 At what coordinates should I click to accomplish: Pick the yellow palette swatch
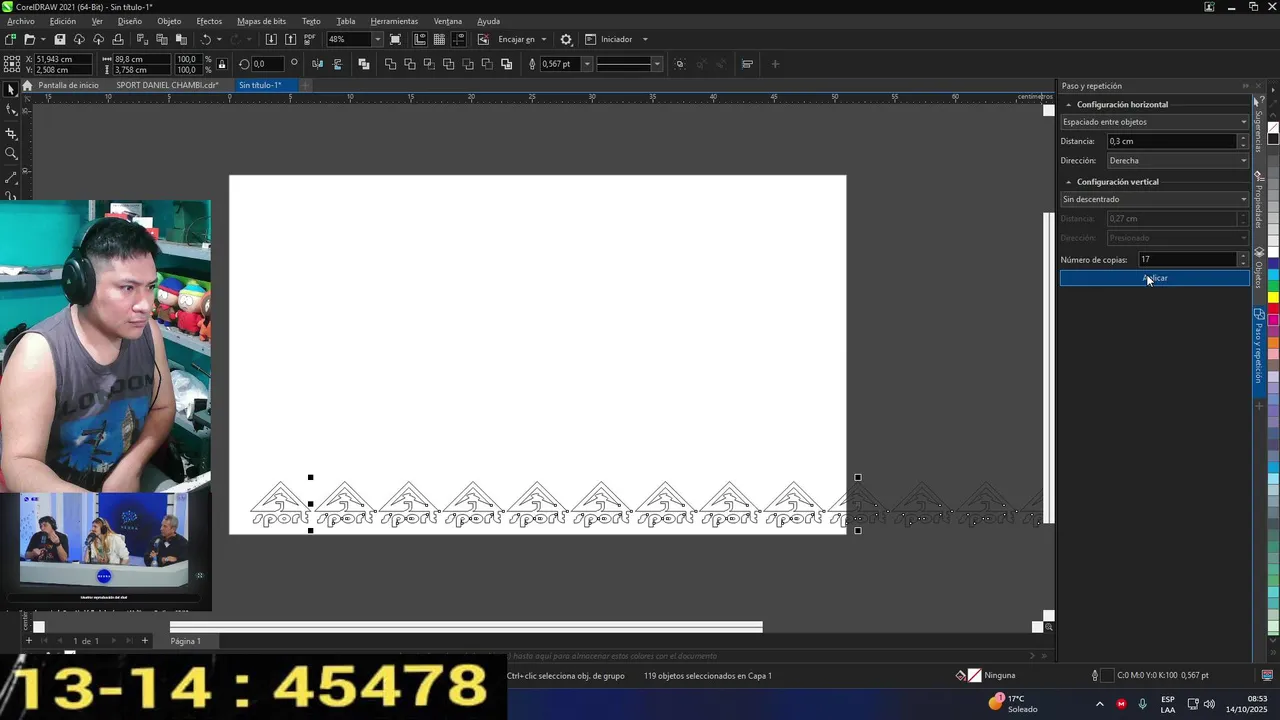(1274, 297)
